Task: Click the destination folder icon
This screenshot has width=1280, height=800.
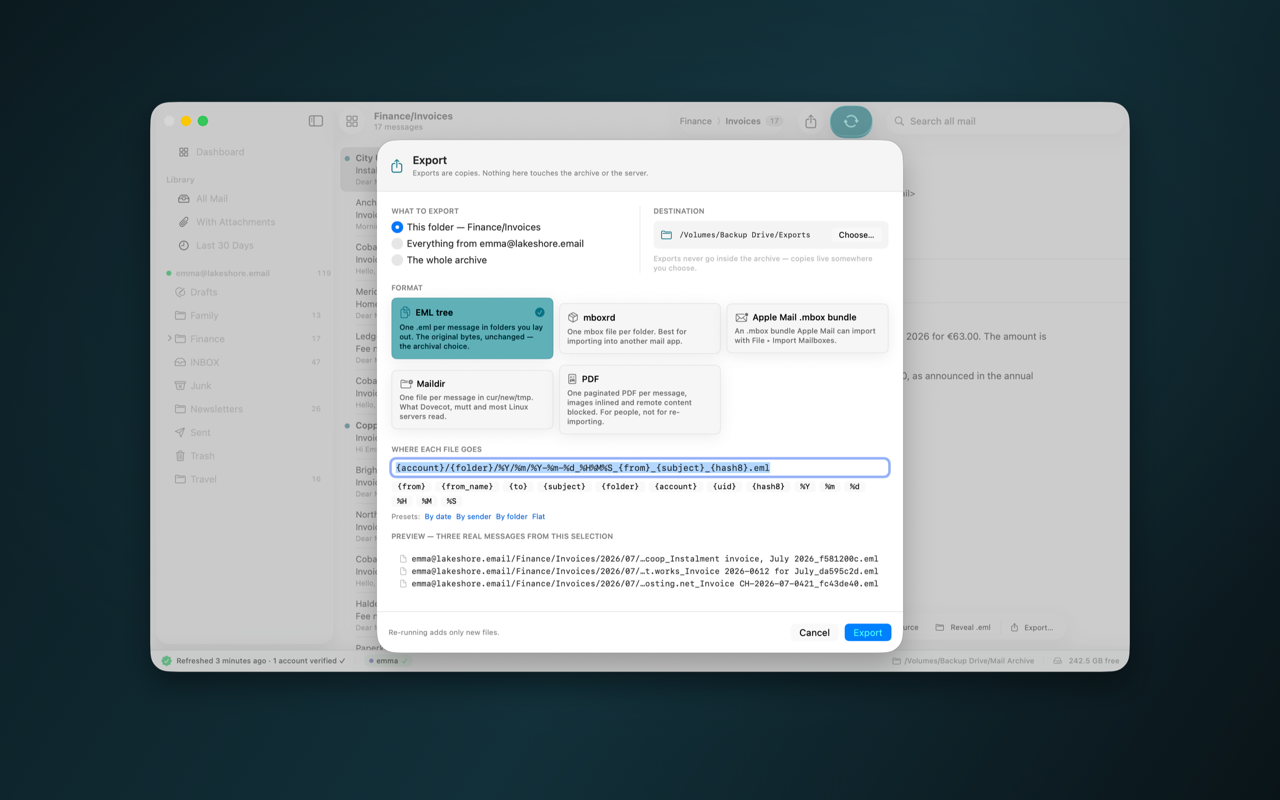Action: click(666, 235)
